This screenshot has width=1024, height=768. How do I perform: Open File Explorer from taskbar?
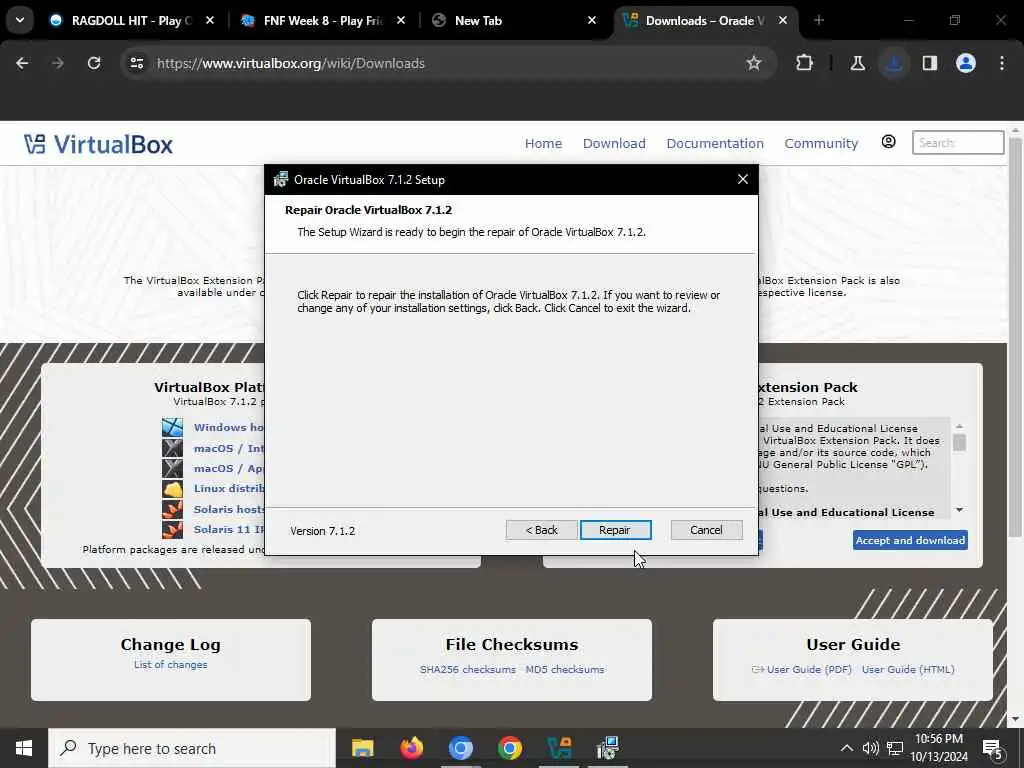click(362, 748)
